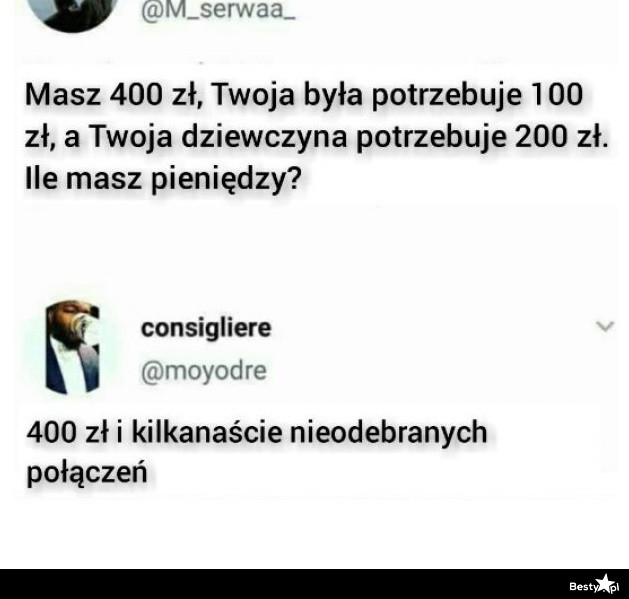Click the star in Besty.pl logo
This screenshot has width=629, height=599.
pyautogui.click(x=604, y=583)
